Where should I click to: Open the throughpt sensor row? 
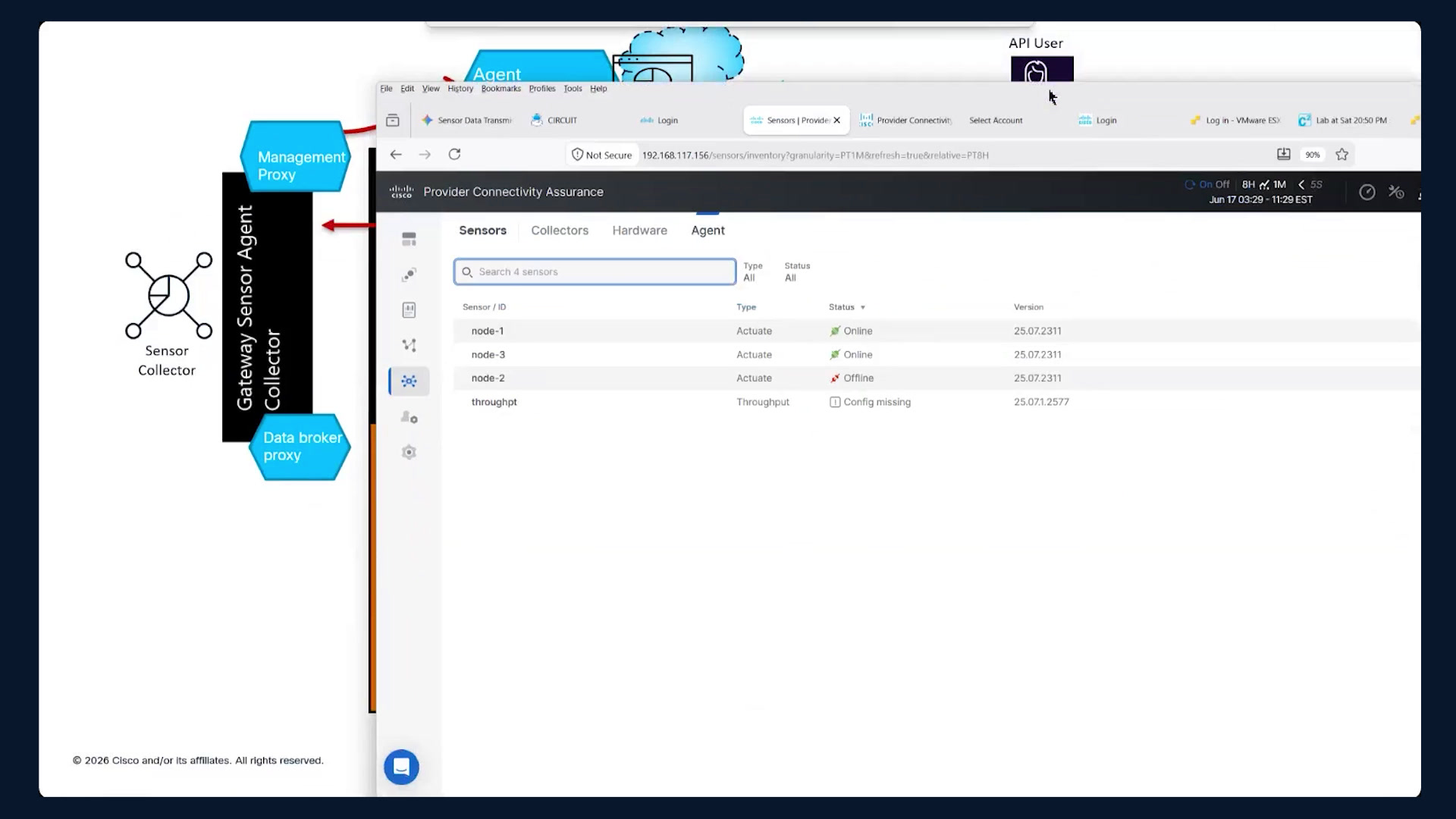tap(937, 402)
